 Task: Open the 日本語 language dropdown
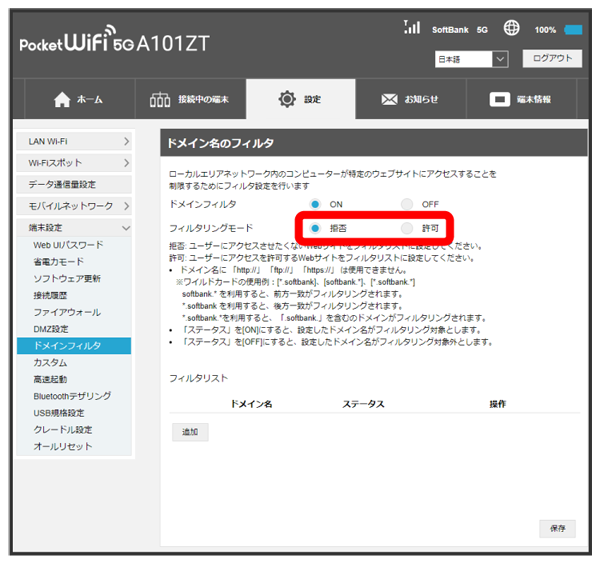point(473,59)
